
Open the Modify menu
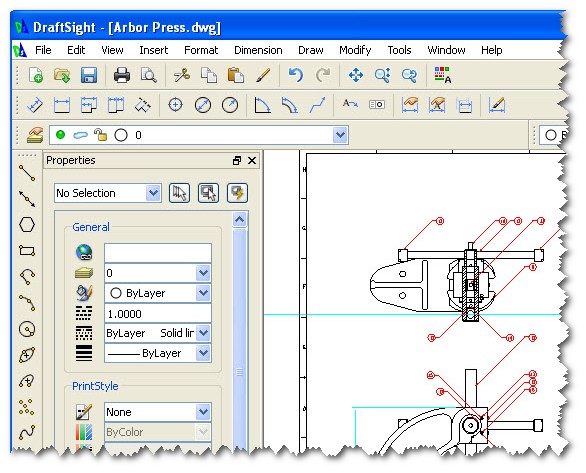[x=355, y=50]
